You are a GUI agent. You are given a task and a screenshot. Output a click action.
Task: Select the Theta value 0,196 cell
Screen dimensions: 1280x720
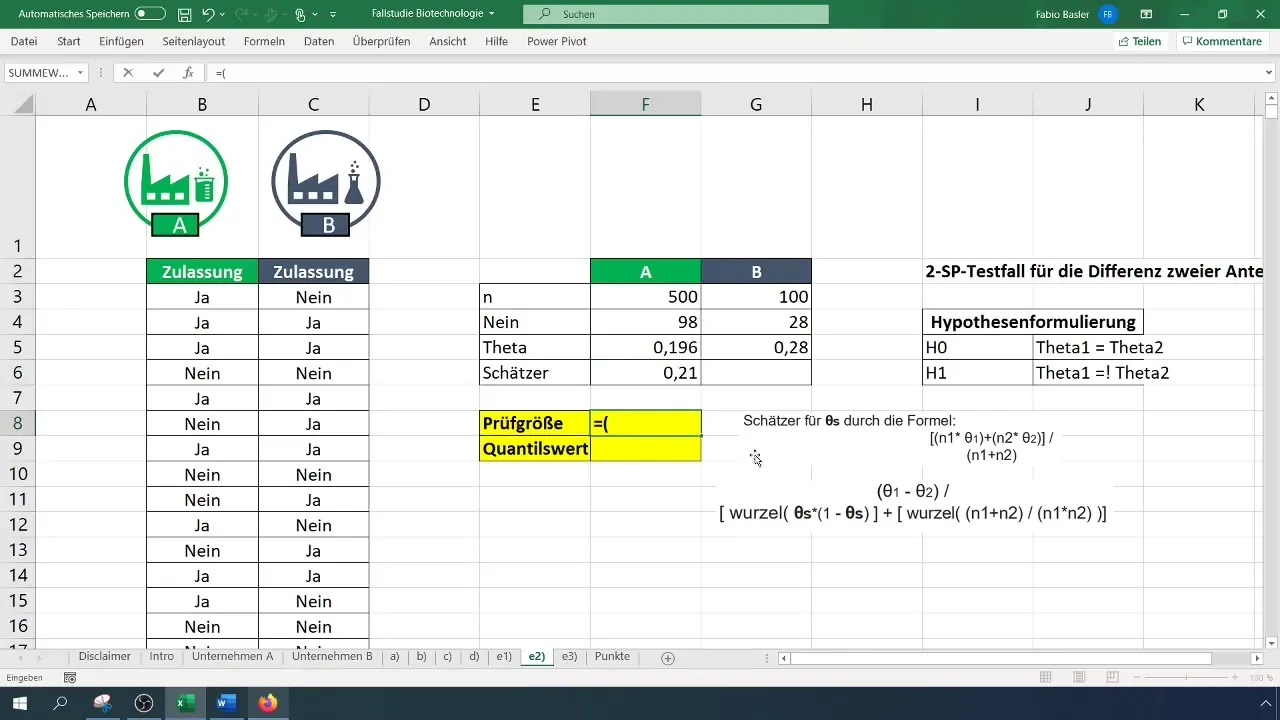[645, 348]
